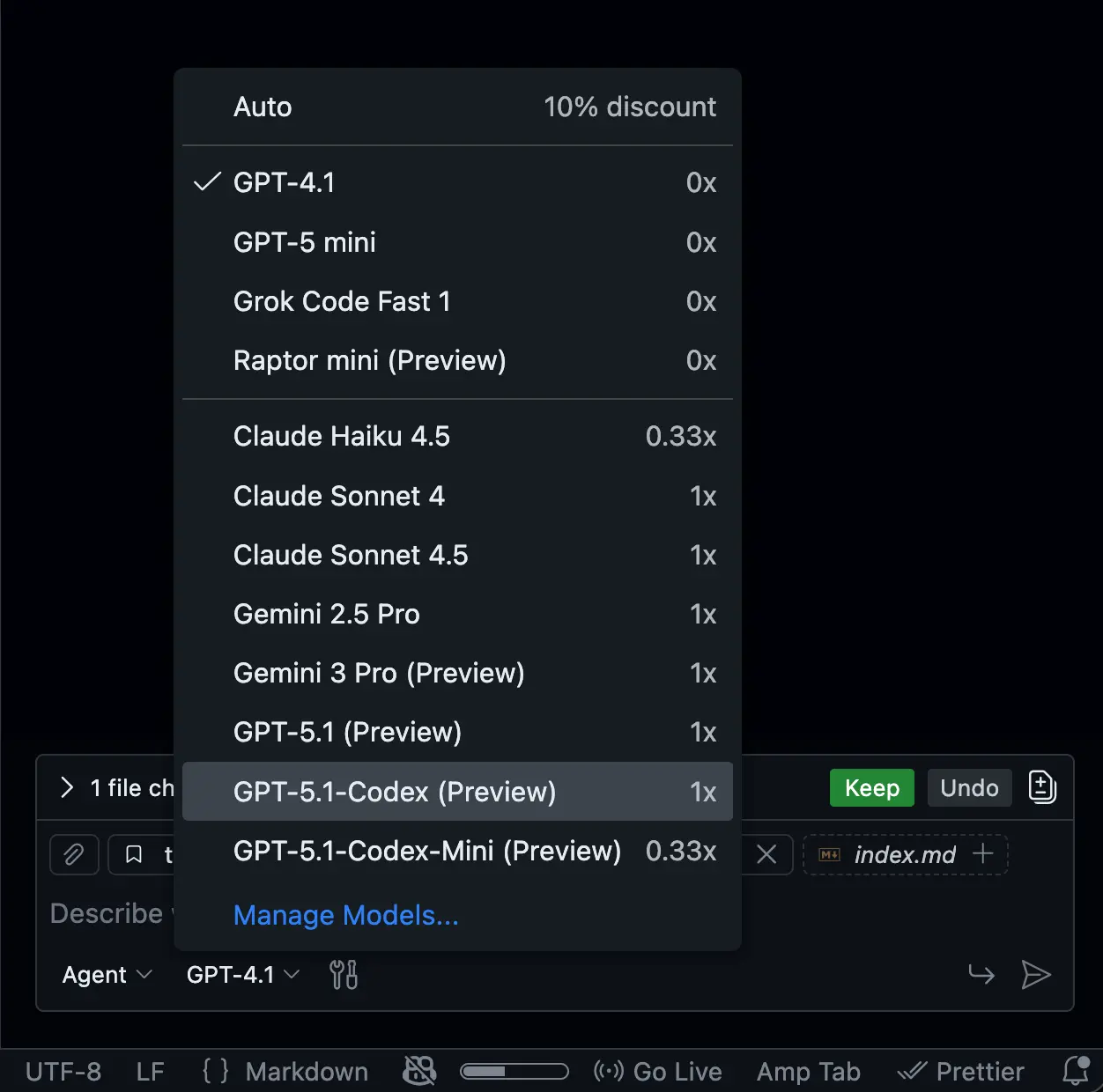Click the usage progress bar in status bar
Image resolution: width=1103 pixels, height=1092 pixels.
click(x=514, y=1070)
